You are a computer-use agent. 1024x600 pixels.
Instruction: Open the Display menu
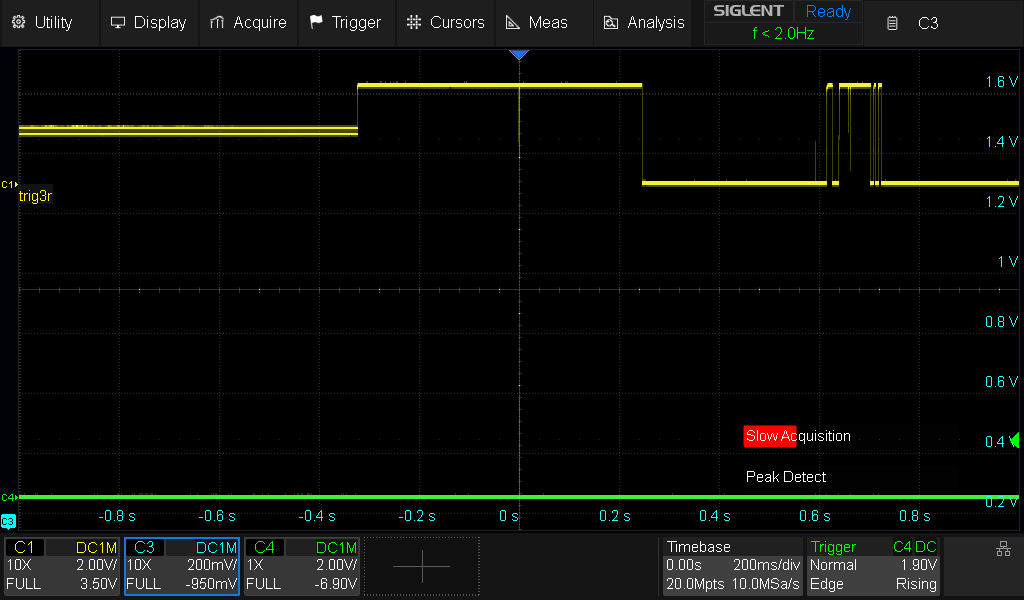coord(148,22)
